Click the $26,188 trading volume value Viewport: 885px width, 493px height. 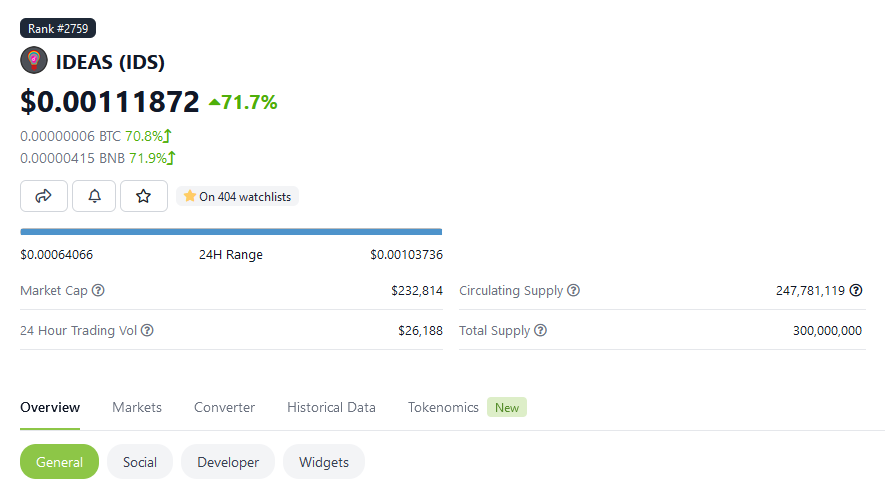(420, 331)
